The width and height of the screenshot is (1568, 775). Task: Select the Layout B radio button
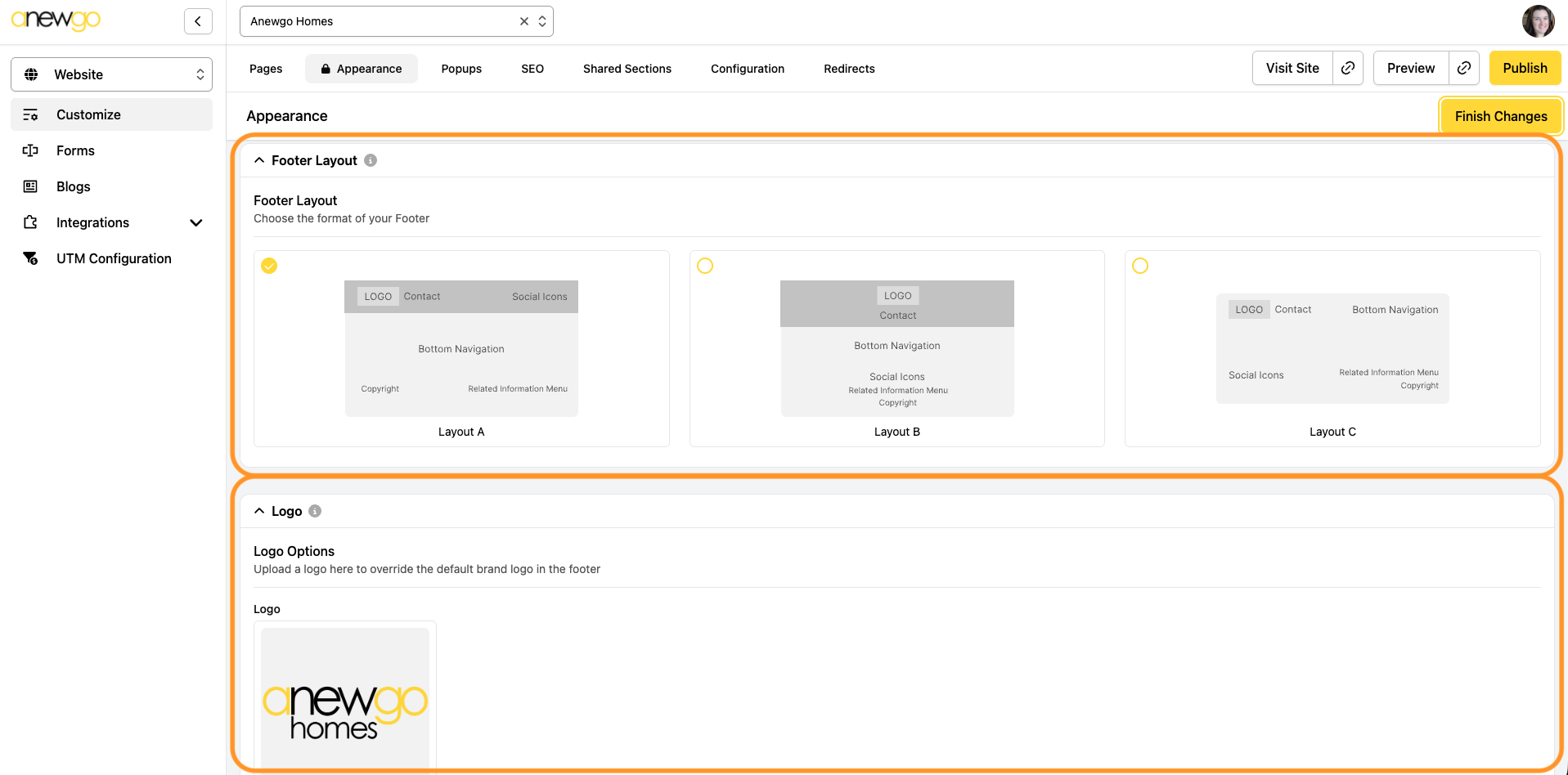click(705, 266)
